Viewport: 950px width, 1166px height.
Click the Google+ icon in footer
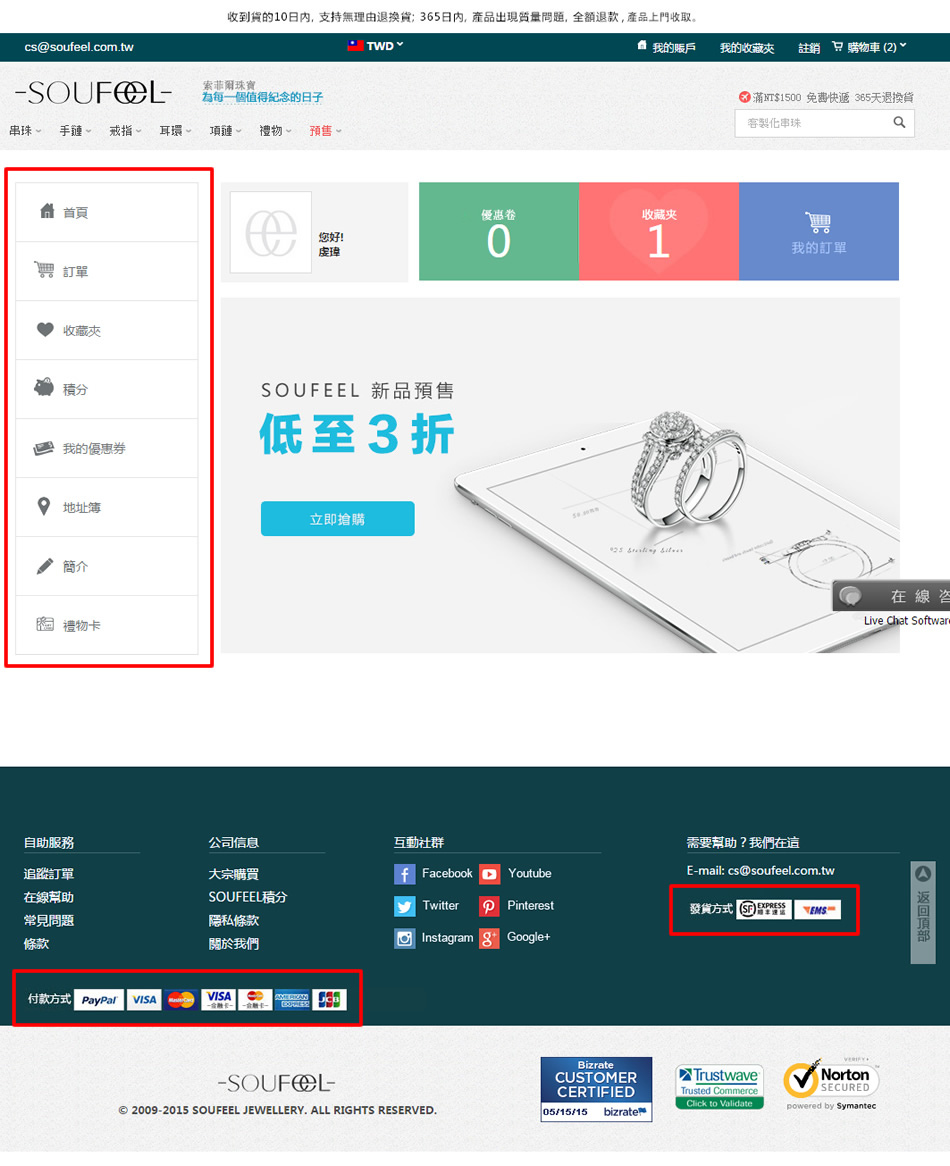pos(489,938)
